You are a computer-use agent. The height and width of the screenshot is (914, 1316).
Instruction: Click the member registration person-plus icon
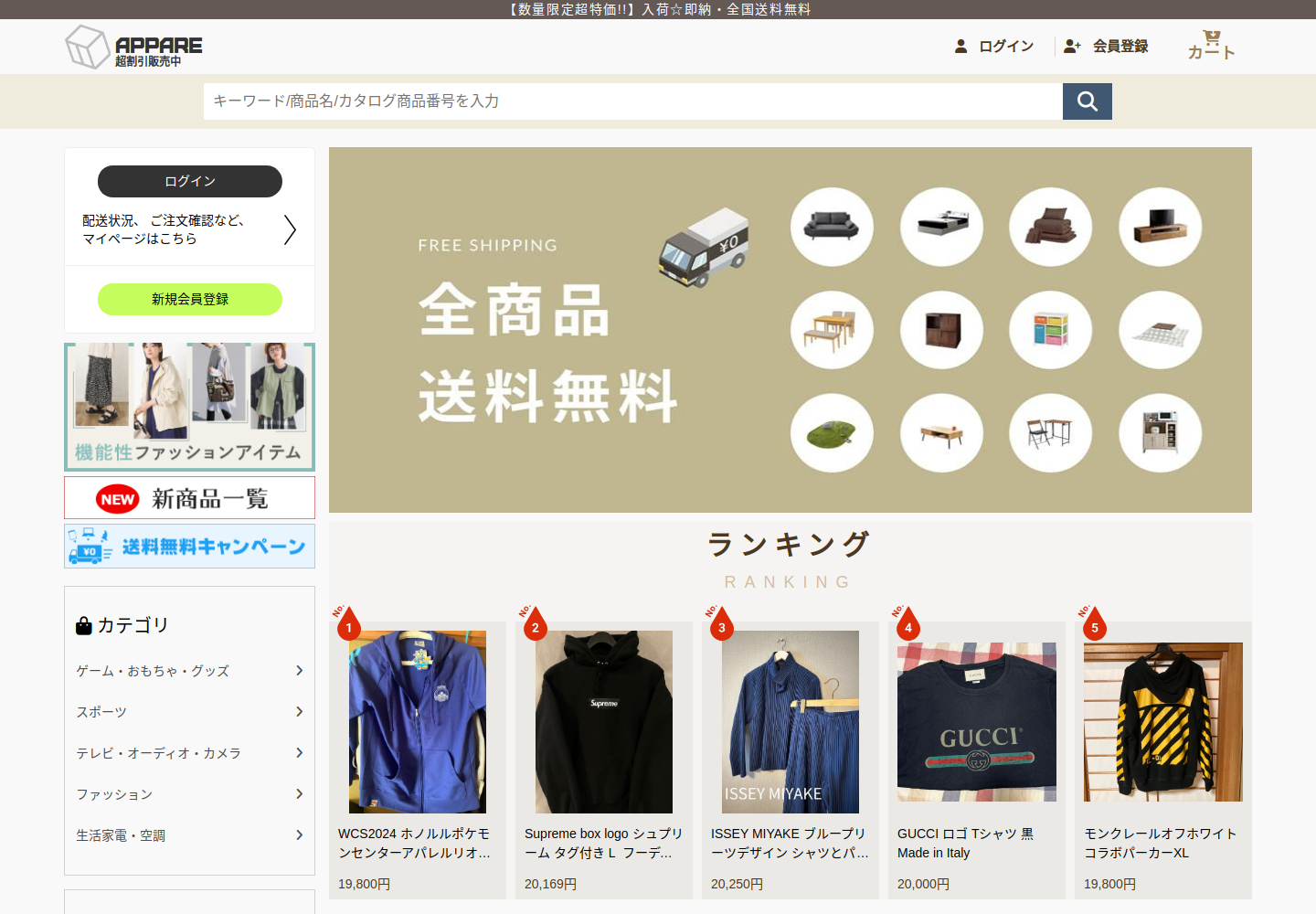pos(1073,46)
